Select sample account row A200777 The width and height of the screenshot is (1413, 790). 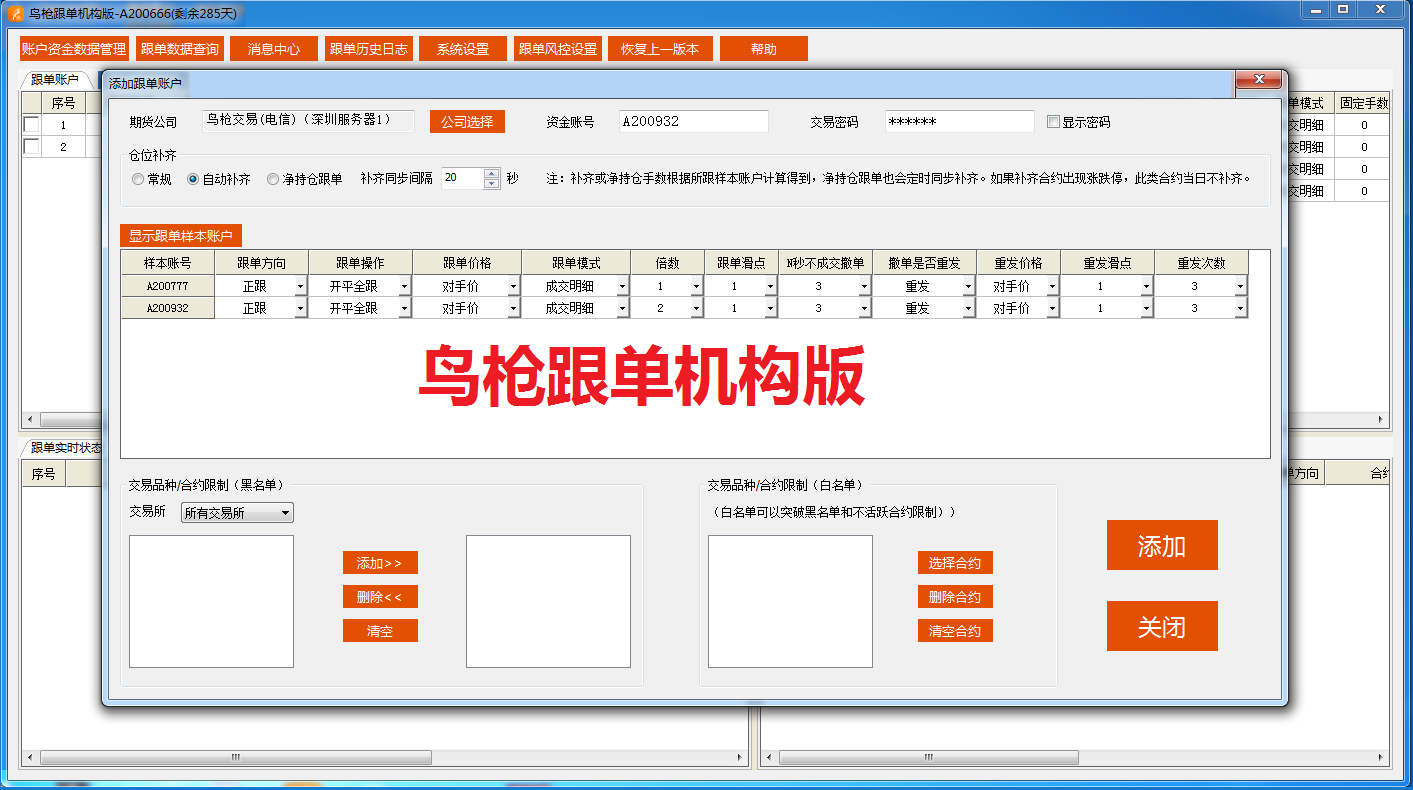click(x=167, y=286)
